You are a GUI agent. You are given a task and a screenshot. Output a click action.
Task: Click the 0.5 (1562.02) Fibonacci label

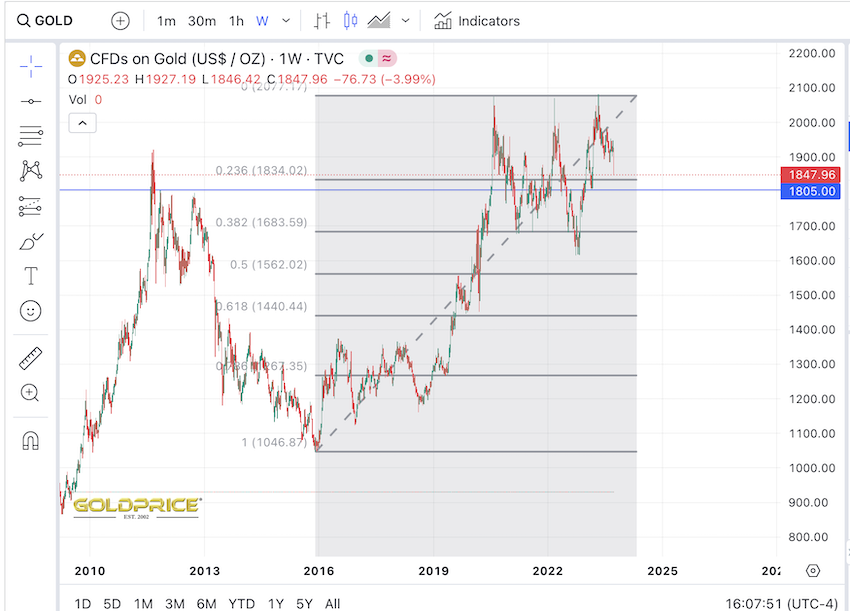268,265
